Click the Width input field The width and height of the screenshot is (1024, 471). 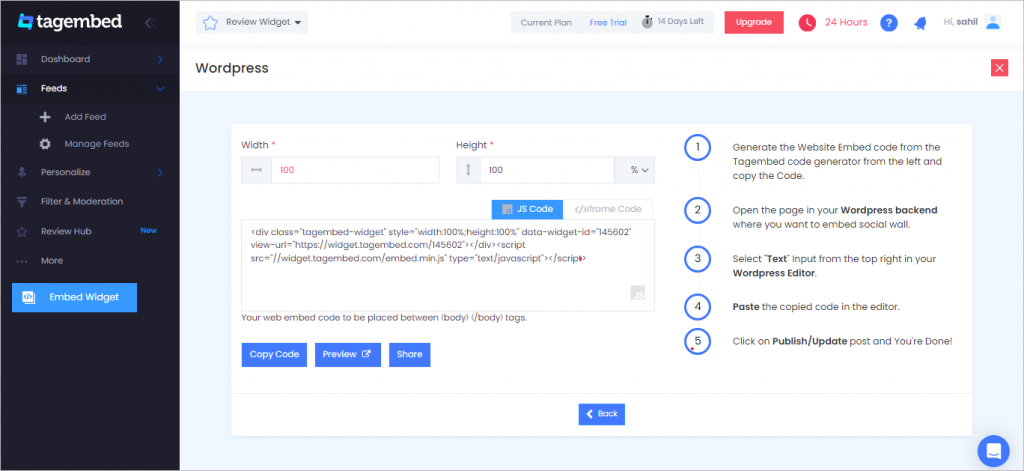point(355,170)
